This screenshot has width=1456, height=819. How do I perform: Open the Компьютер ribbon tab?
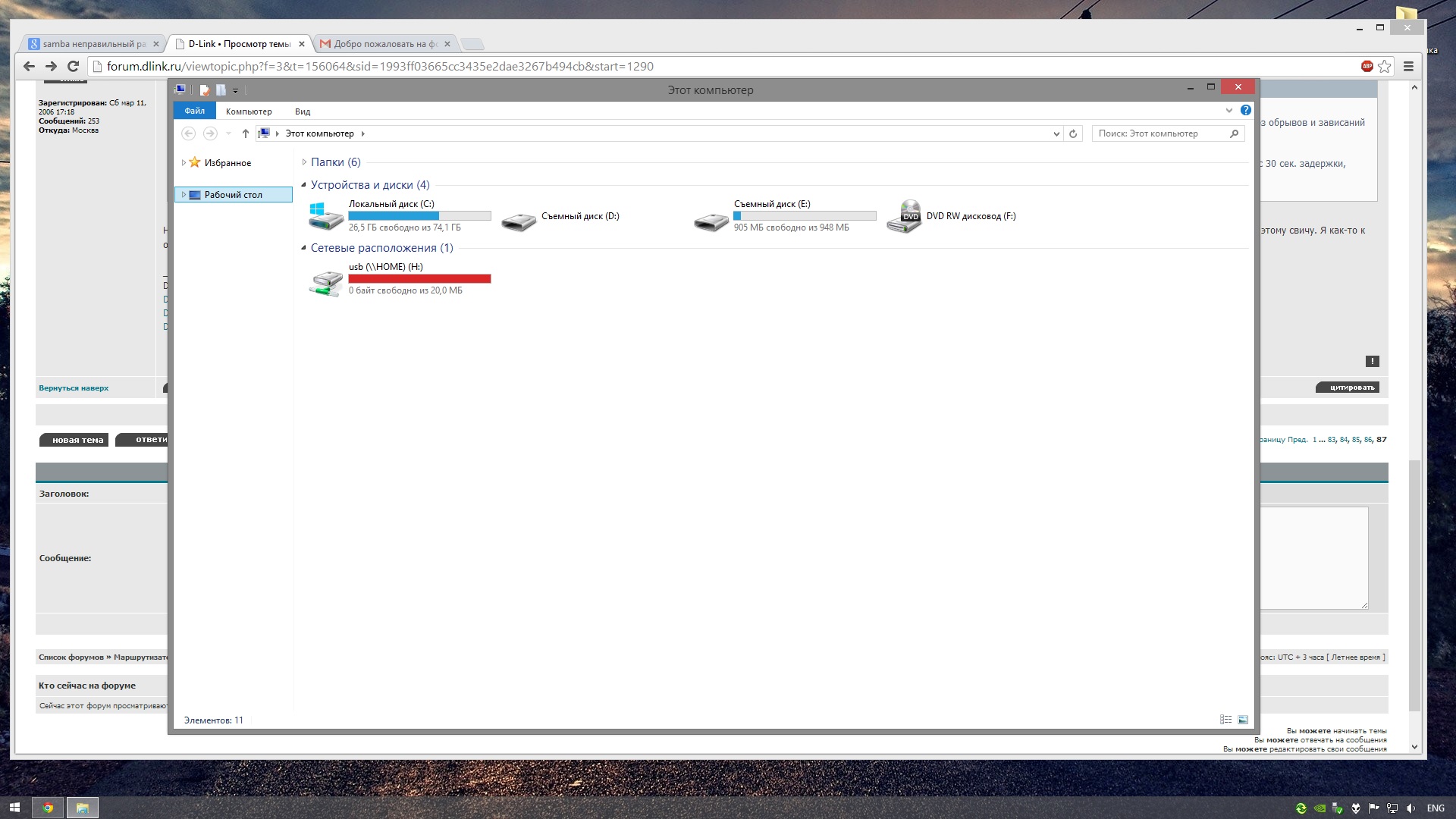[249, 111]
